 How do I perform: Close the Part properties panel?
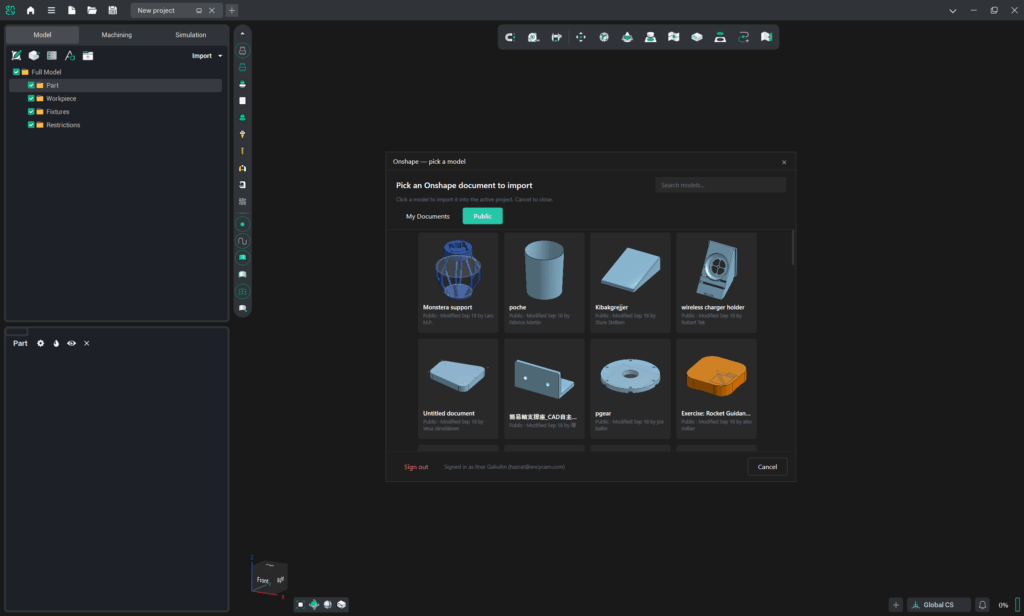87,343
